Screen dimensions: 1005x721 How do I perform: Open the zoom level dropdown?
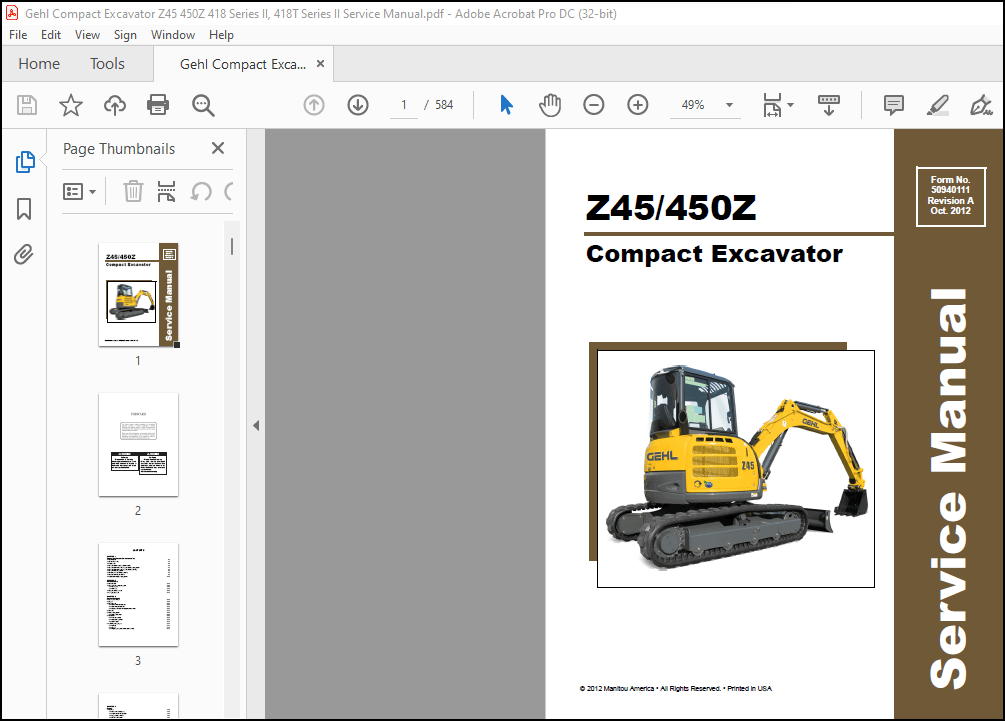(729, 104)
